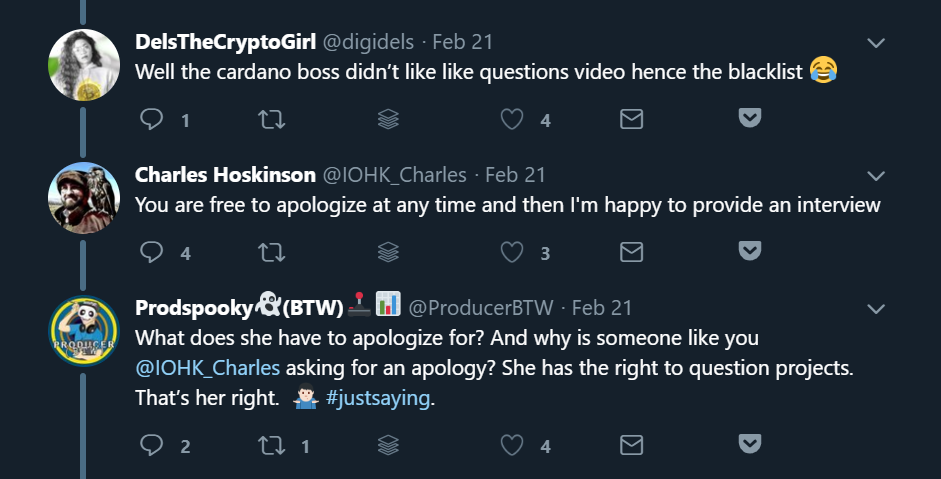The image size is (941, 479).
Task: View DelsTheCryptoGirl's profile avatar
Action: (84, 64)
